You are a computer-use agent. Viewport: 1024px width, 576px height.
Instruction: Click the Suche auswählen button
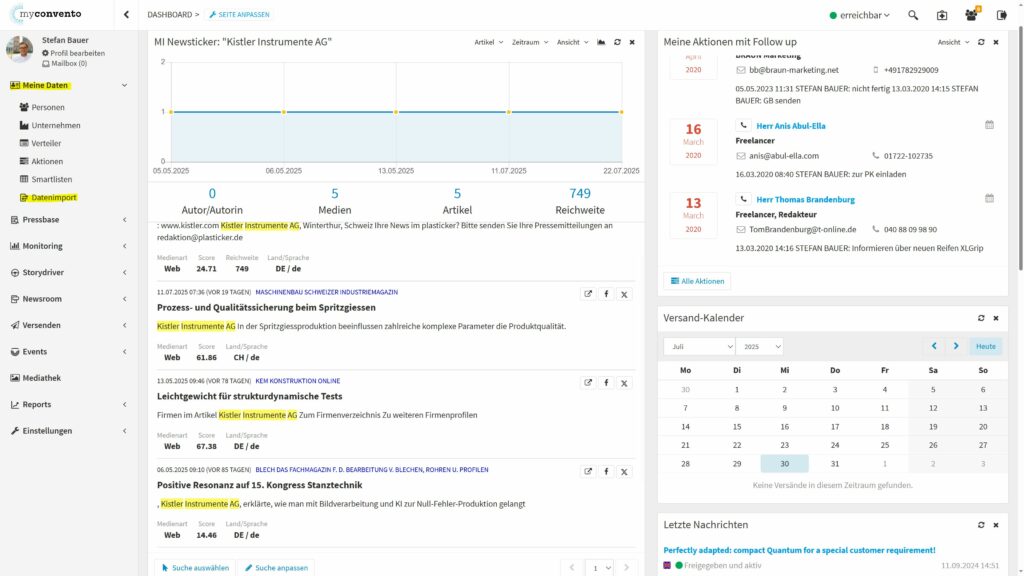(x=195, y=568)
